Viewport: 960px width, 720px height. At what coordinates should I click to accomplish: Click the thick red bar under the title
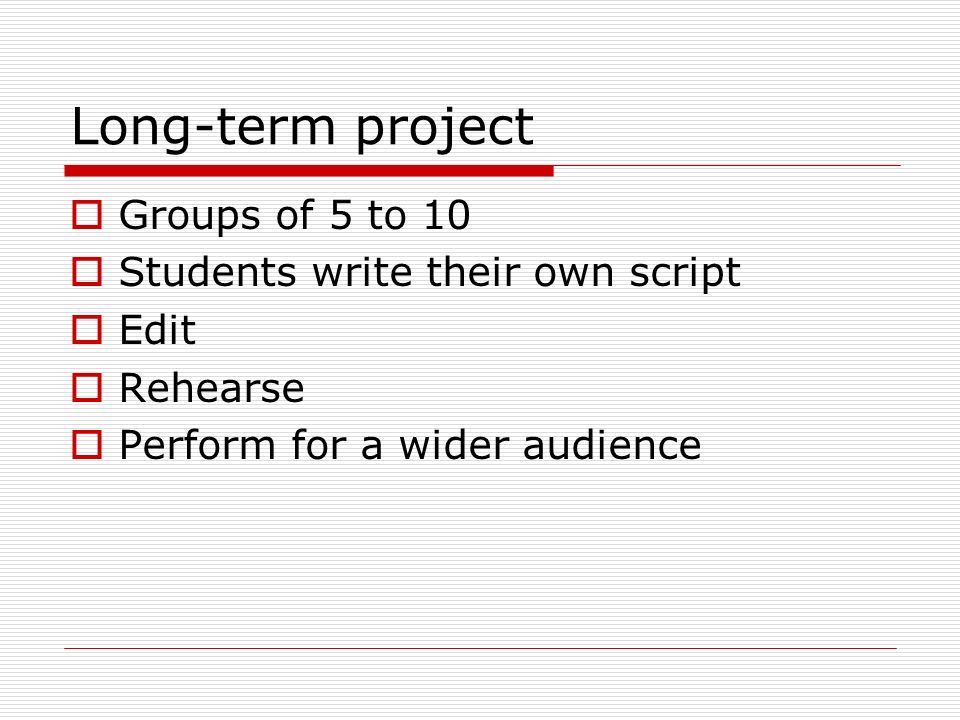tap(309, 171)
